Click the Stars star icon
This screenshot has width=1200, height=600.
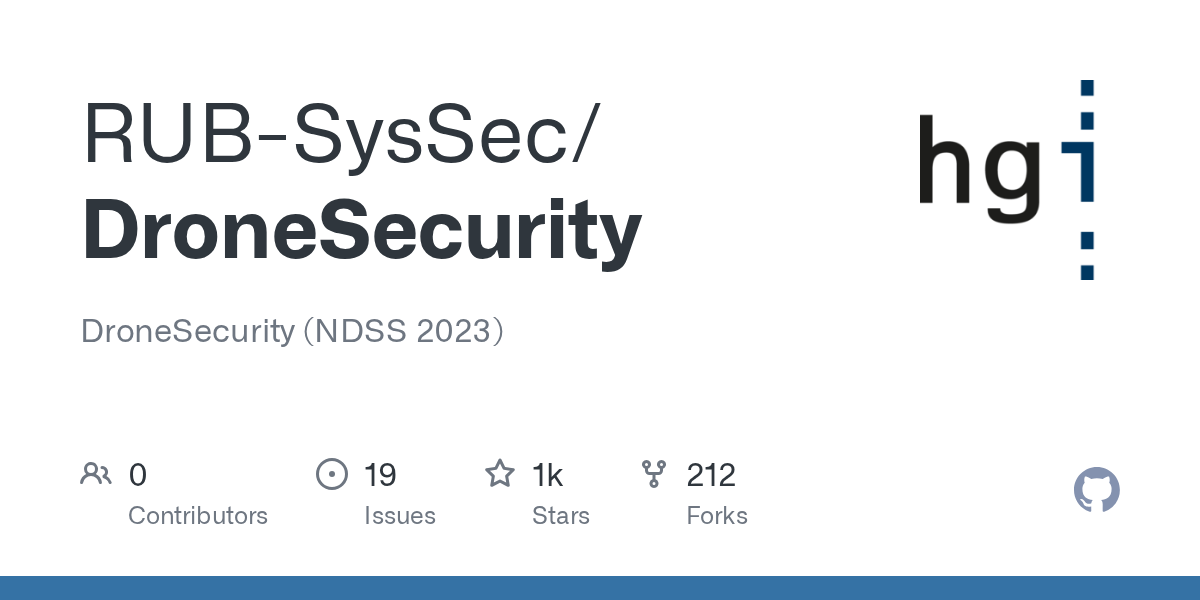[x=499, y=474]
